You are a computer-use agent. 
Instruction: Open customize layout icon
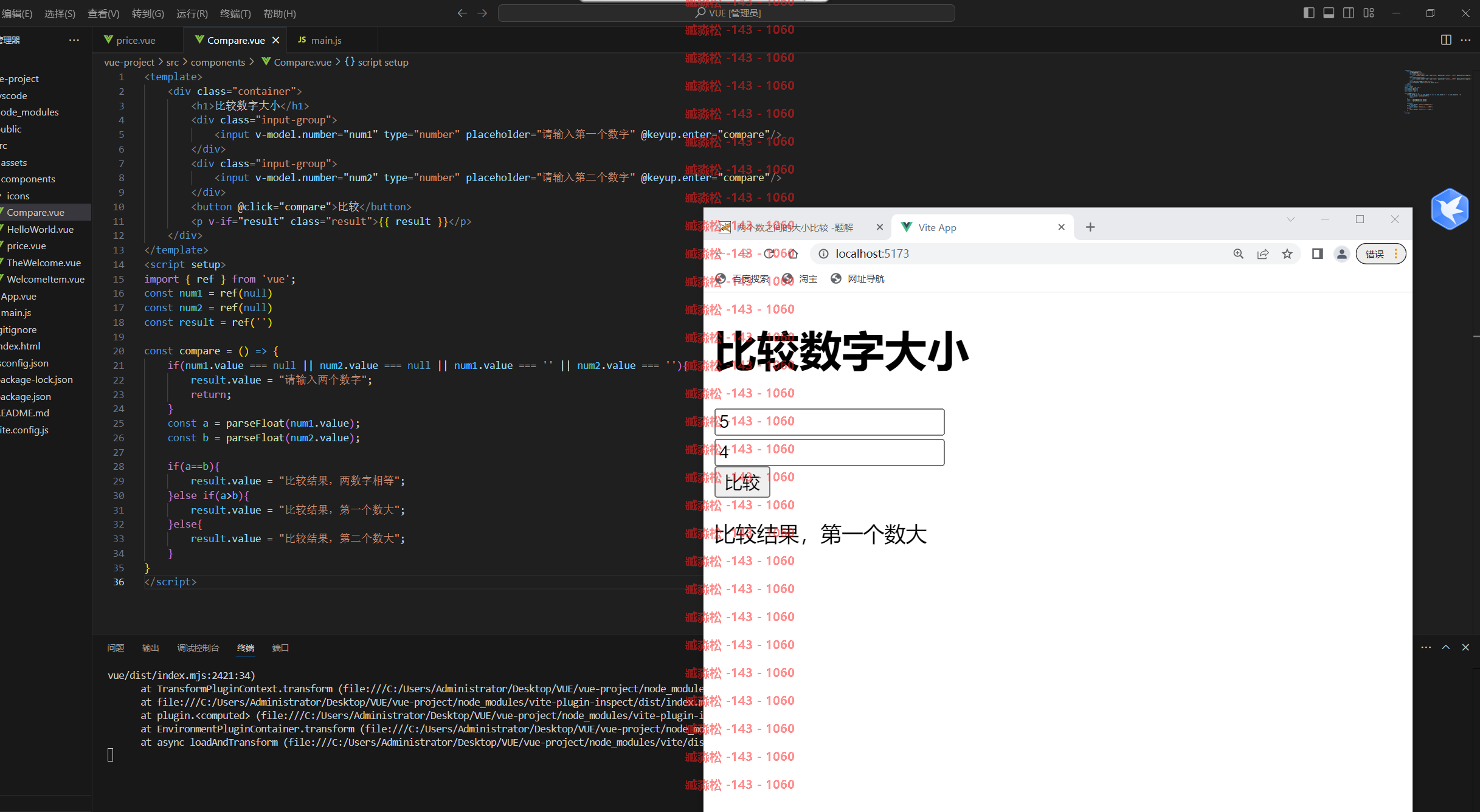(1369, 13)
